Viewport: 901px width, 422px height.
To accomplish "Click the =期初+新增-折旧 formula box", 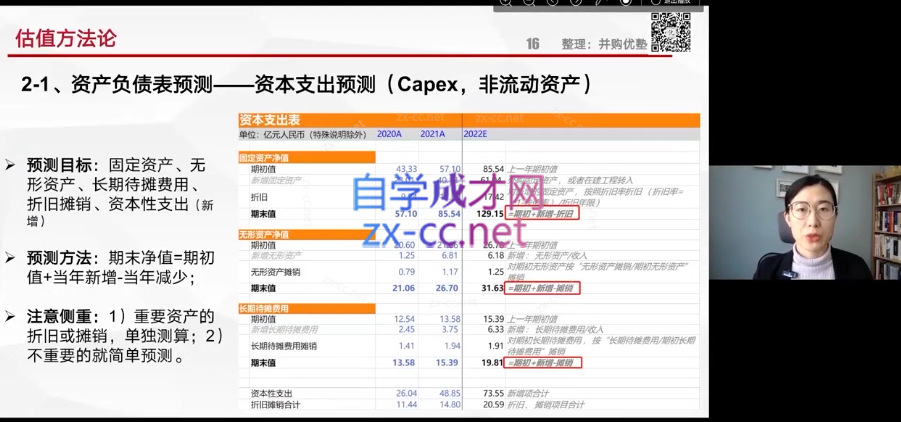I will pos(542,213).
